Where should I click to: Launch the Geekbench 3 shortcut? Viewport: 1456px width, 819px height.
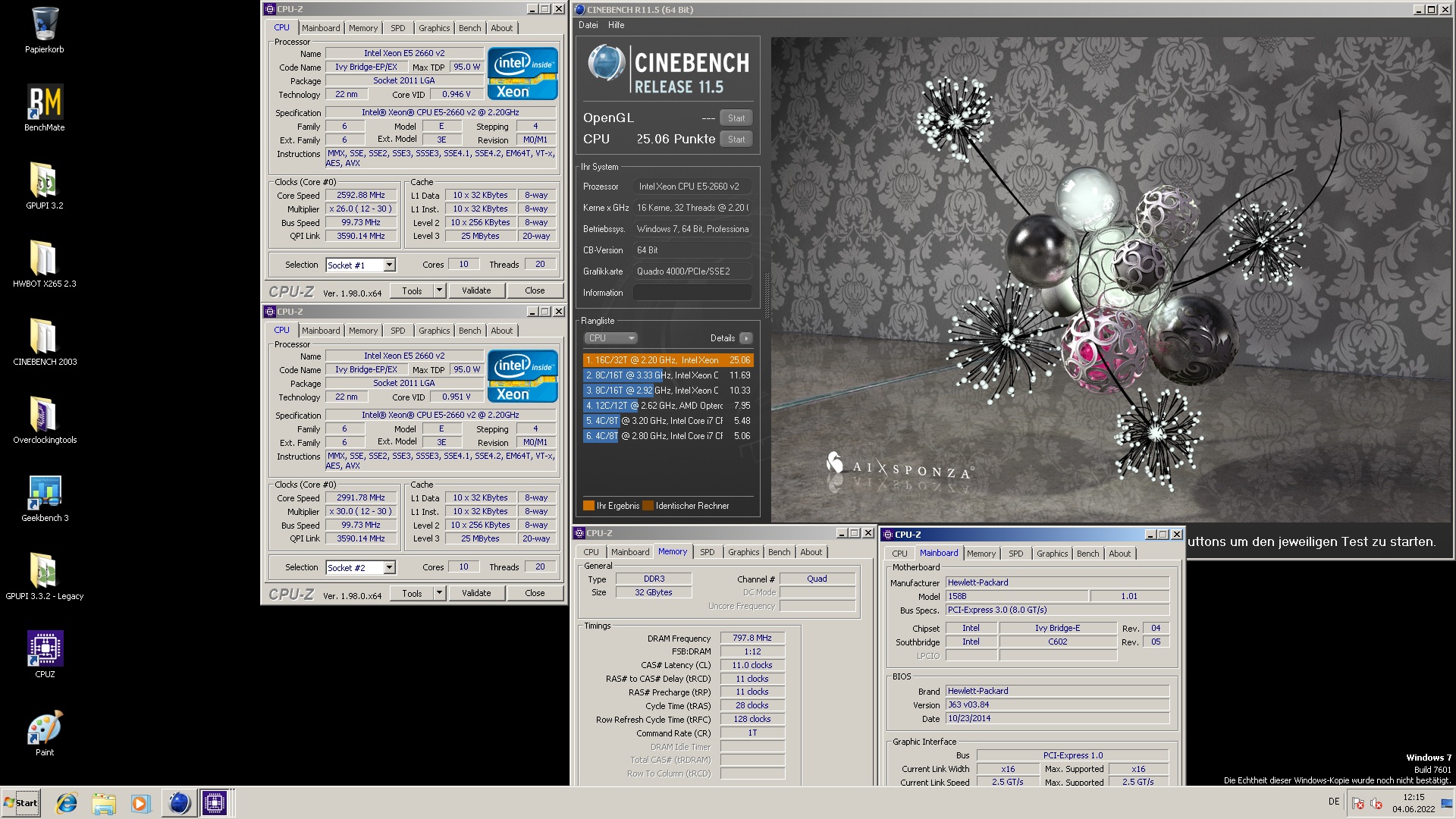45,498
